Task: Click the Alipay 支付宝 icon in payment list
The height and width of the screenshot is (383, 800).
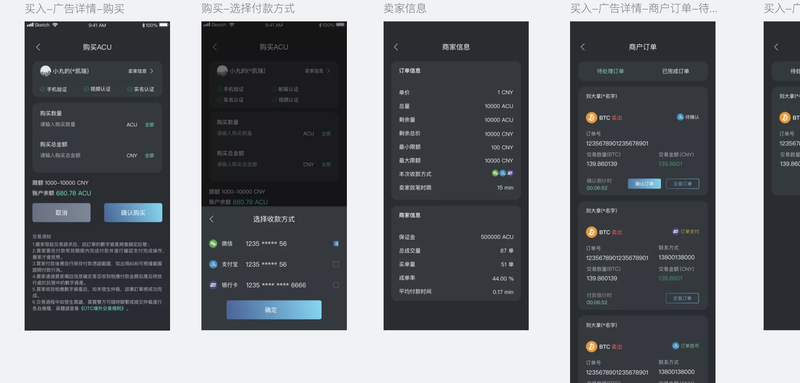Action: [x=213, y=264]
